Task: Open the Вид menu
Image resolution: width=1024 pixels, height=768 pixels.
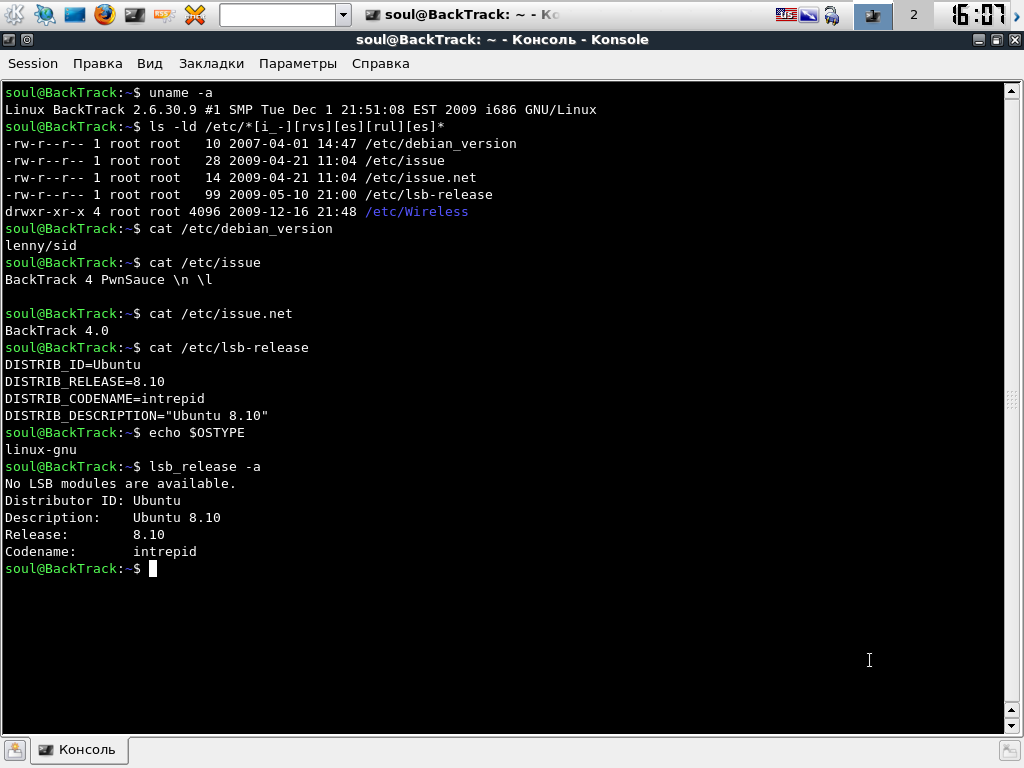Action: 150,64
